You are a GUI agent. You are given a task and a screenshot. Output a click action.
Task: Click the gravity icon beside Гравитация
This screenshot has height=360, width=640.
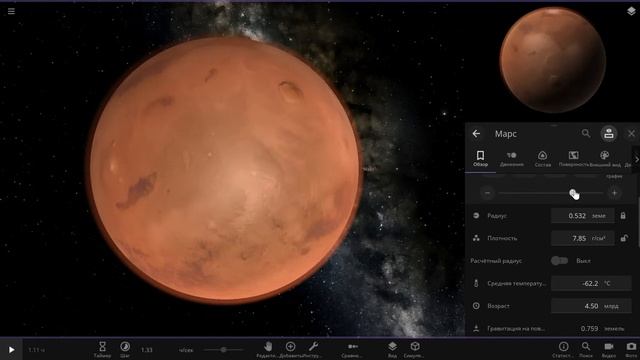pyautogui.click(x=476, y=328)
